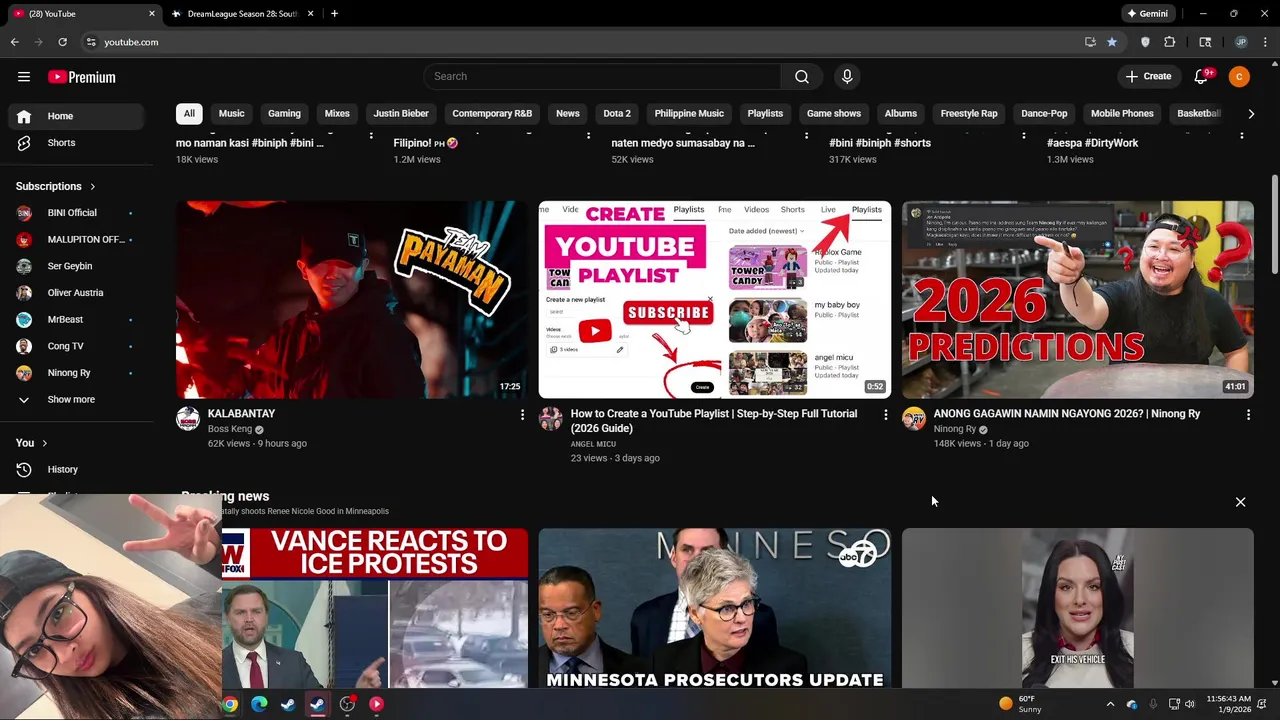Screen dimensions: 1280x720
Task: Select the Philippine Music filter chip
Action: click(689, 114)
